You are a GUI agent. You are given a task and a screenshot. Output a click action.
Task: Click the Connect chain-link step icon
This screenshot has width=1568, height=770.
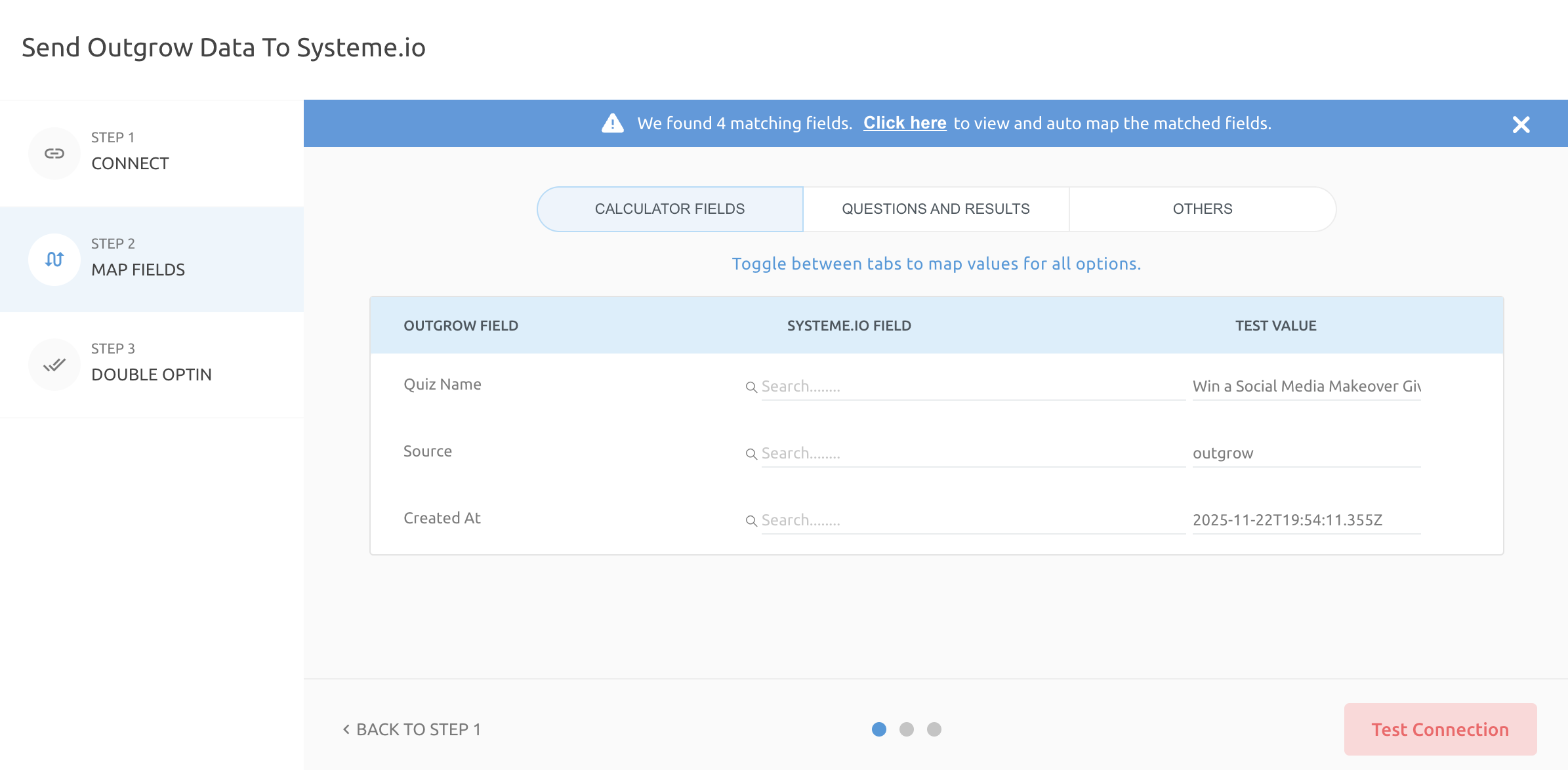tap(54, 153)
